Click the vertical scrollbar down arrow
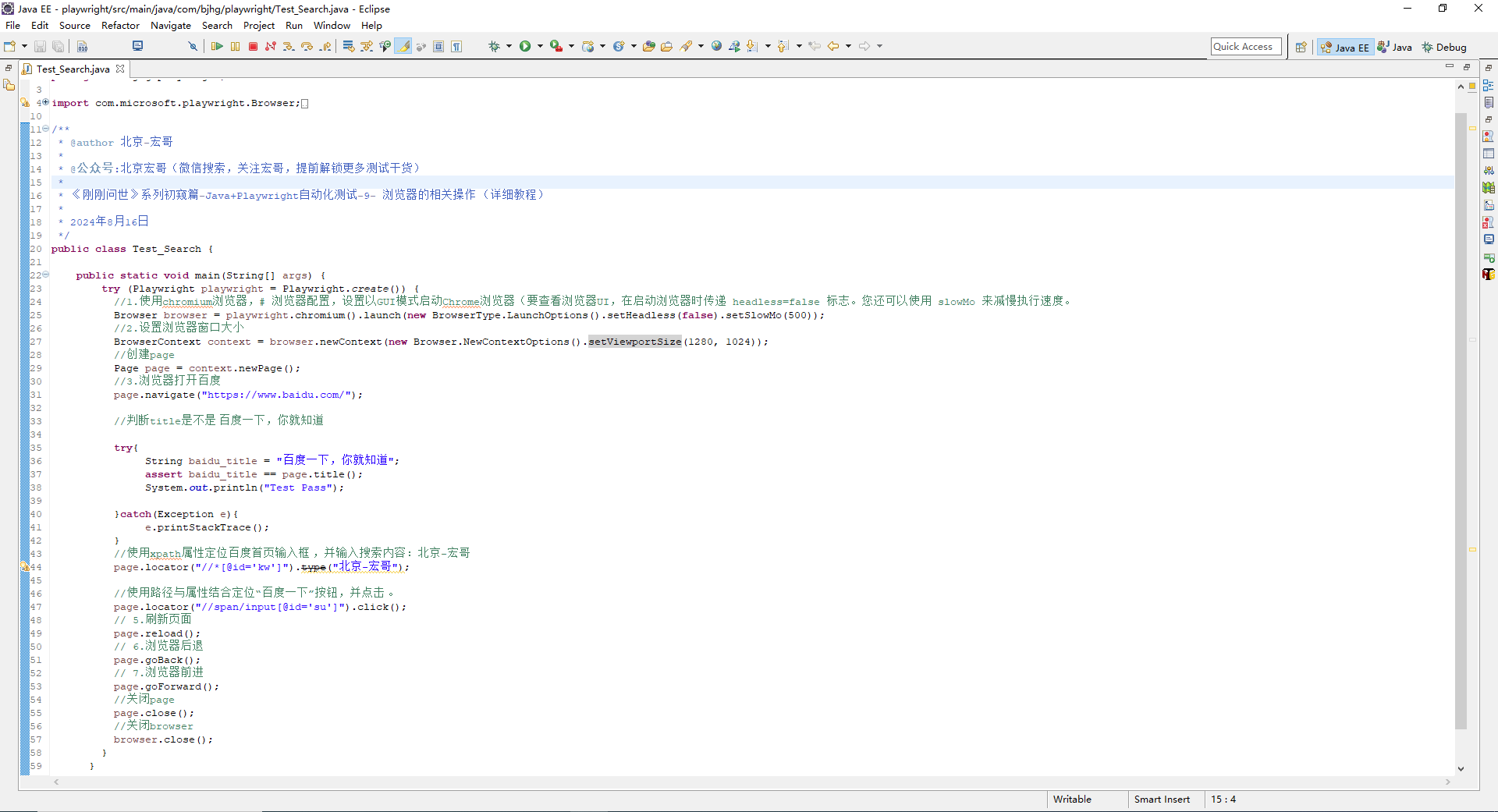The image size is (1498, 812). [x=1461, y=769]
